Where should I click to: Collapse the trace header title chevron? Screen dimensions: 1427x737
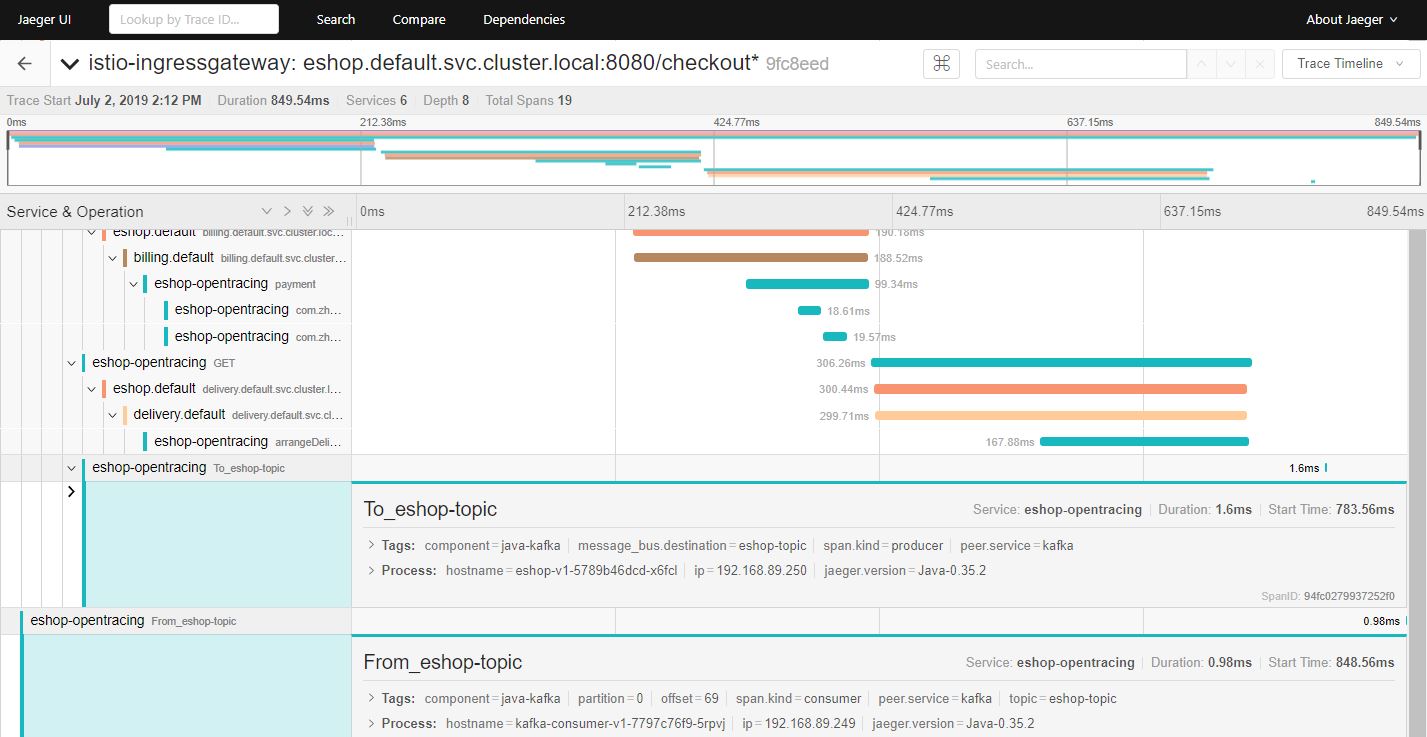(x=69, y=64)
